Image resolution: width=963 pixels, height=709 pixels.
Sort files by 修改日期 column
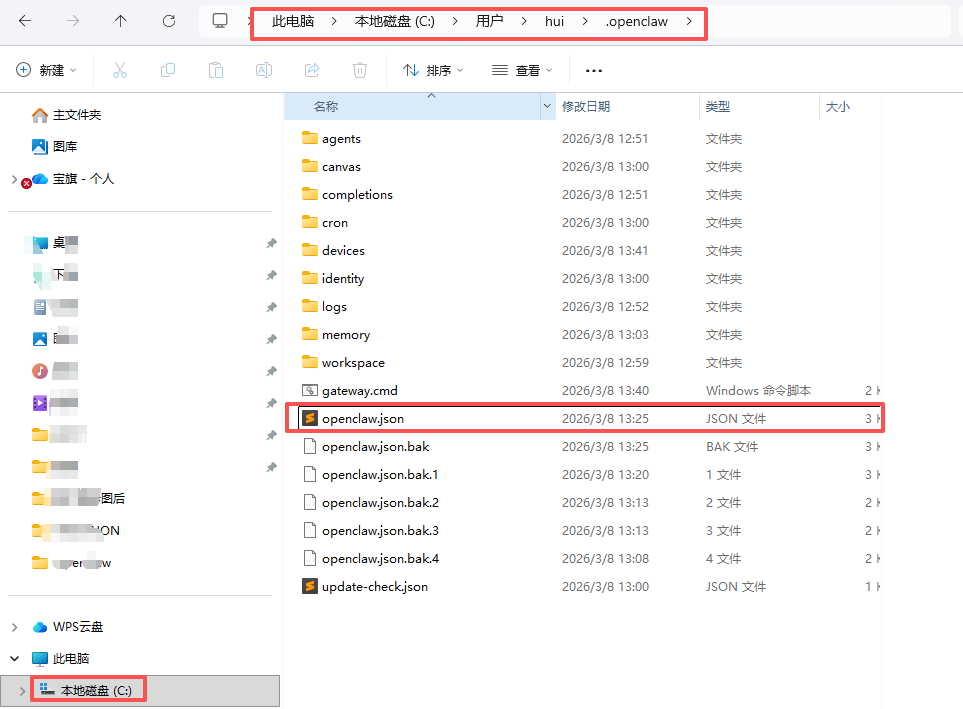click(586, 106)
